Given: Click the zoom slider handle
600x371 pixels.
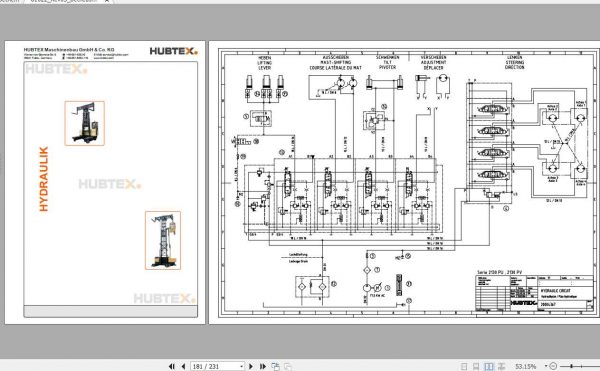Looking at the screenshot, I should click(x=572, y=366).
